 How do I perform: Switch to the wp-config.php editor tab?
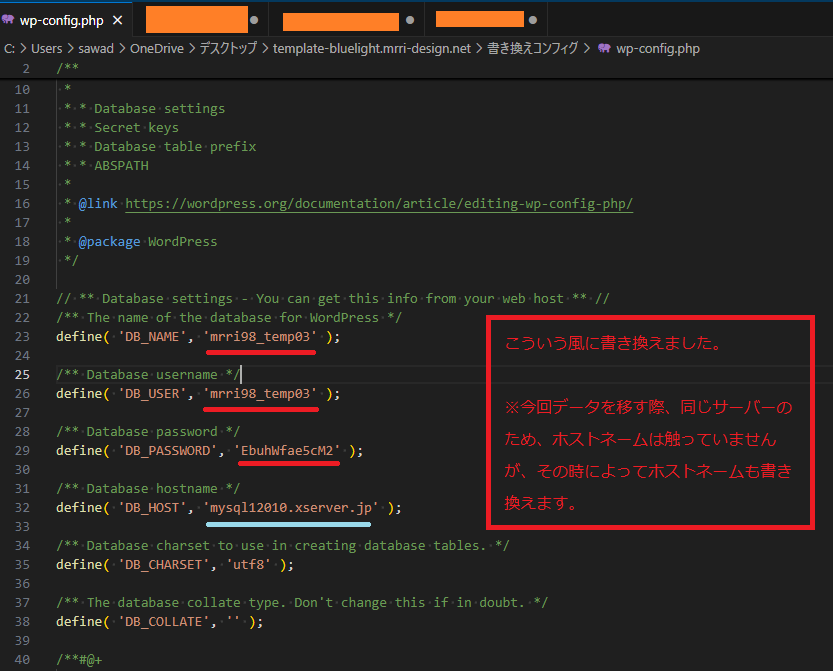tap(61, 20)
